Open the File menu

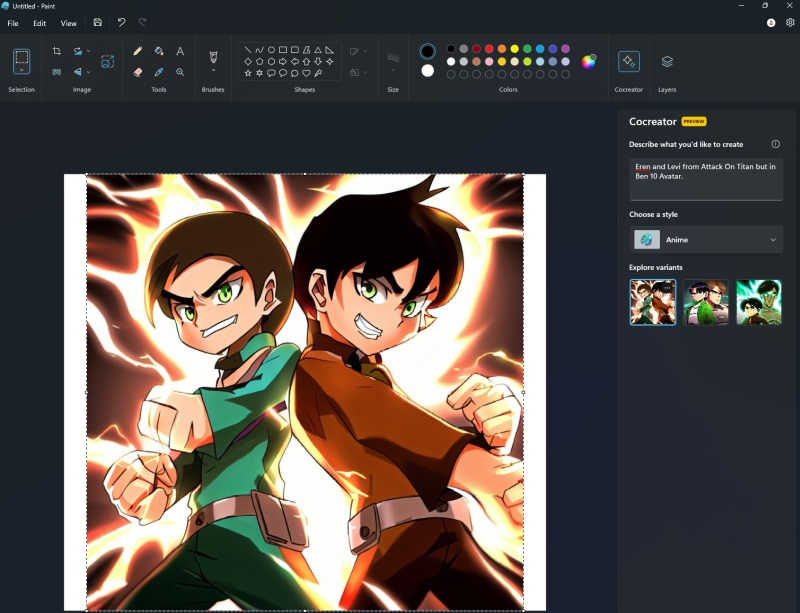tap(13, 23)
